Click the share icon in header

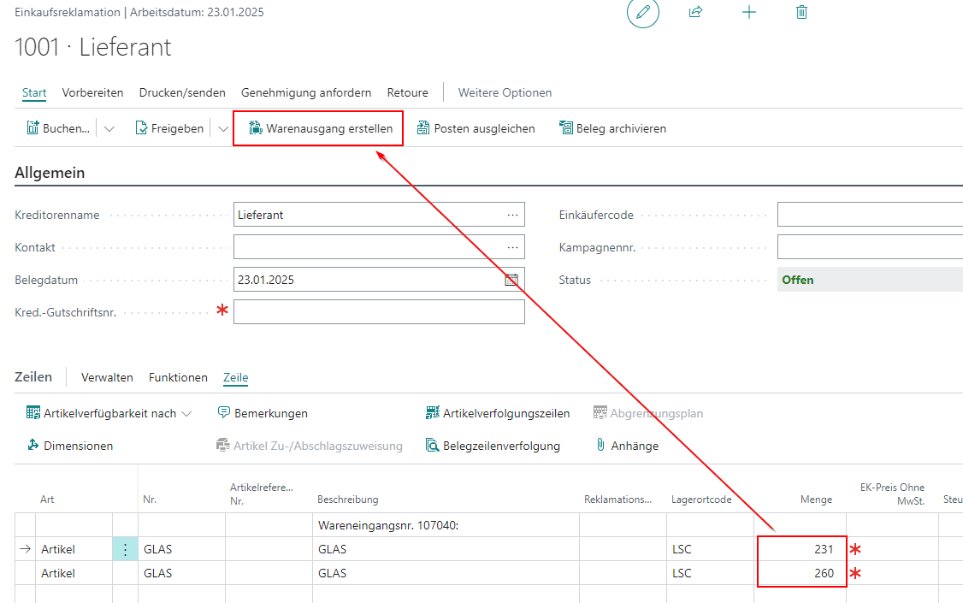click(x=695, y=13)
